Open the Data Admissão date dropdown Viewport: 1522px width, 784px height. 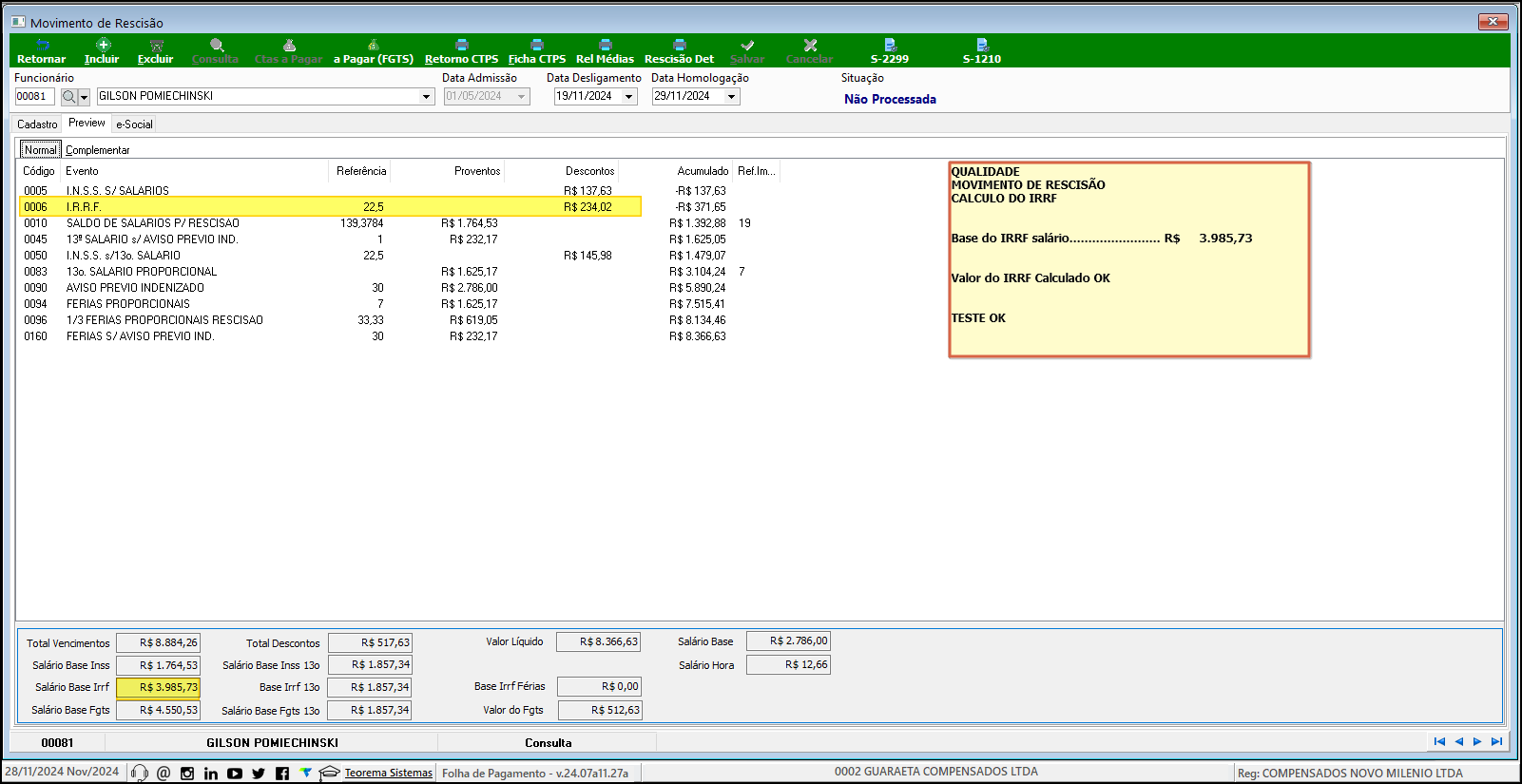[521, 97]
